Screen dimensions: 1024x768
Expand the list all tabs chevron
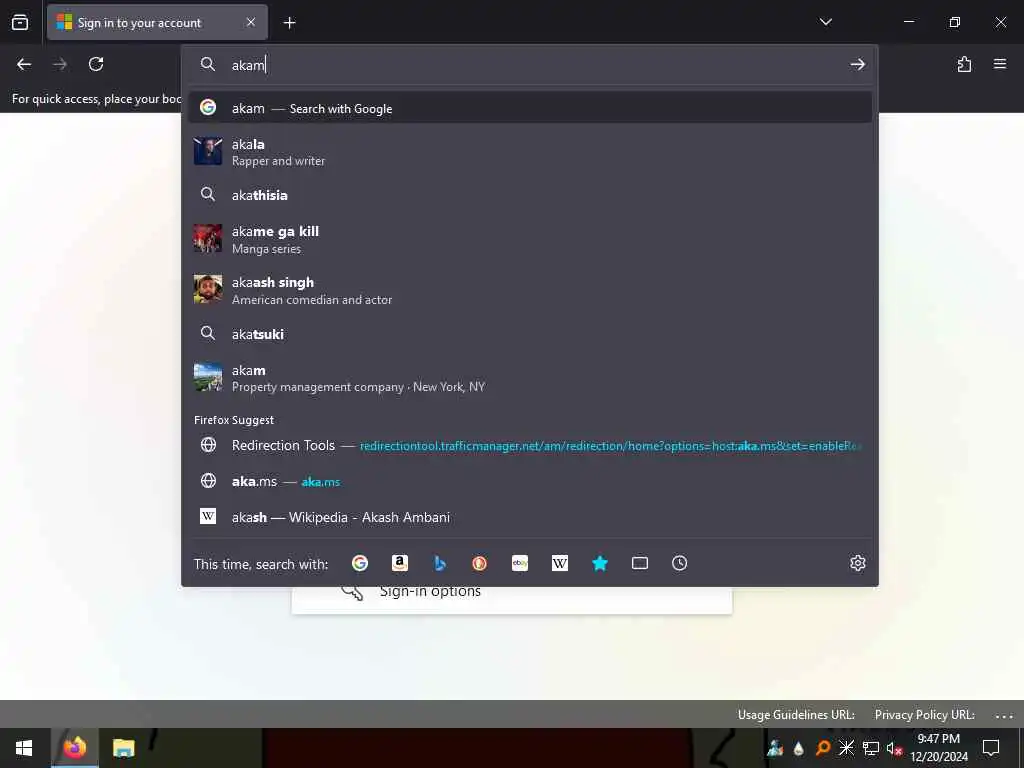825,22
